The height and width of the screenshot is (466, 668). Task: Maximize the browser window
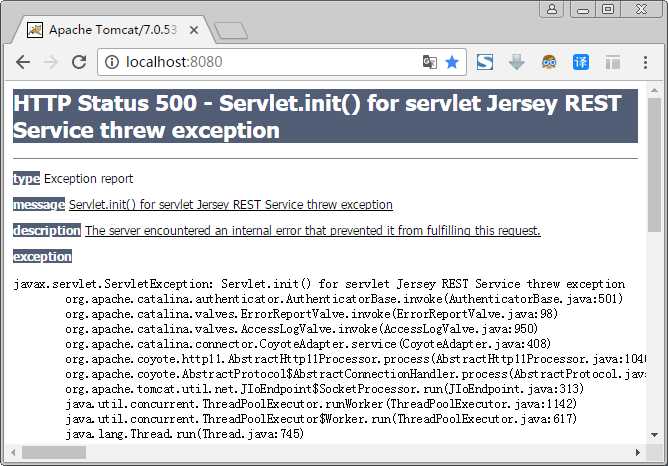[x=608, y=9]
